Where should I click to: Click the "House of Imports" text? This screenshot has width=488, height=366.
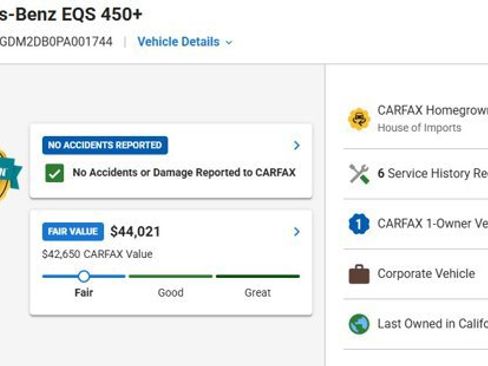pyautogui.click(x=419, y=128)
